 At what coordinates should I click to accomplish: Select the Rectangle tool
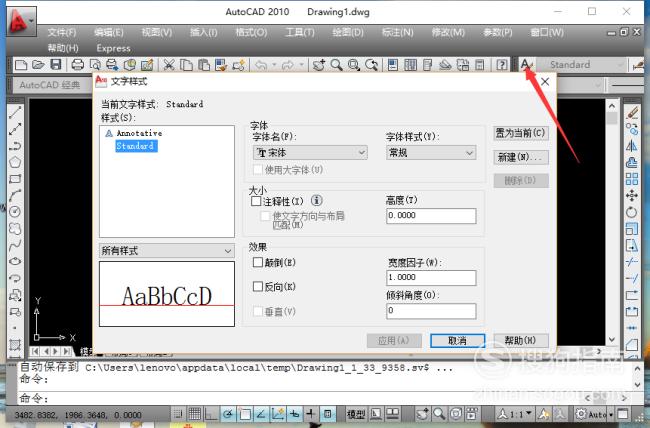click(x=15, y=179)
